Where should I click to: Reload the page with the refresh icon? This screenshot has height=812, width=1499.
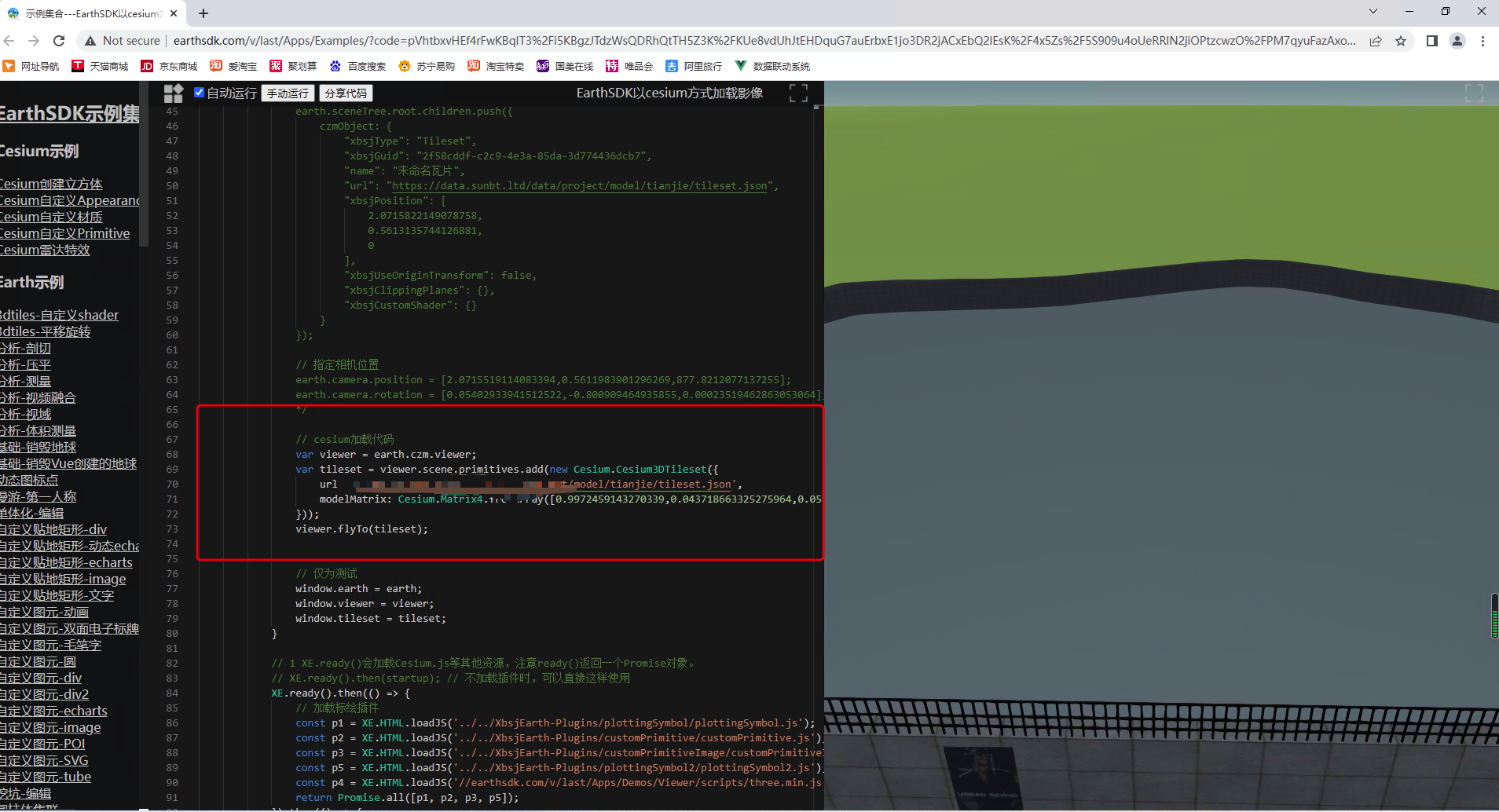point(59,41)
